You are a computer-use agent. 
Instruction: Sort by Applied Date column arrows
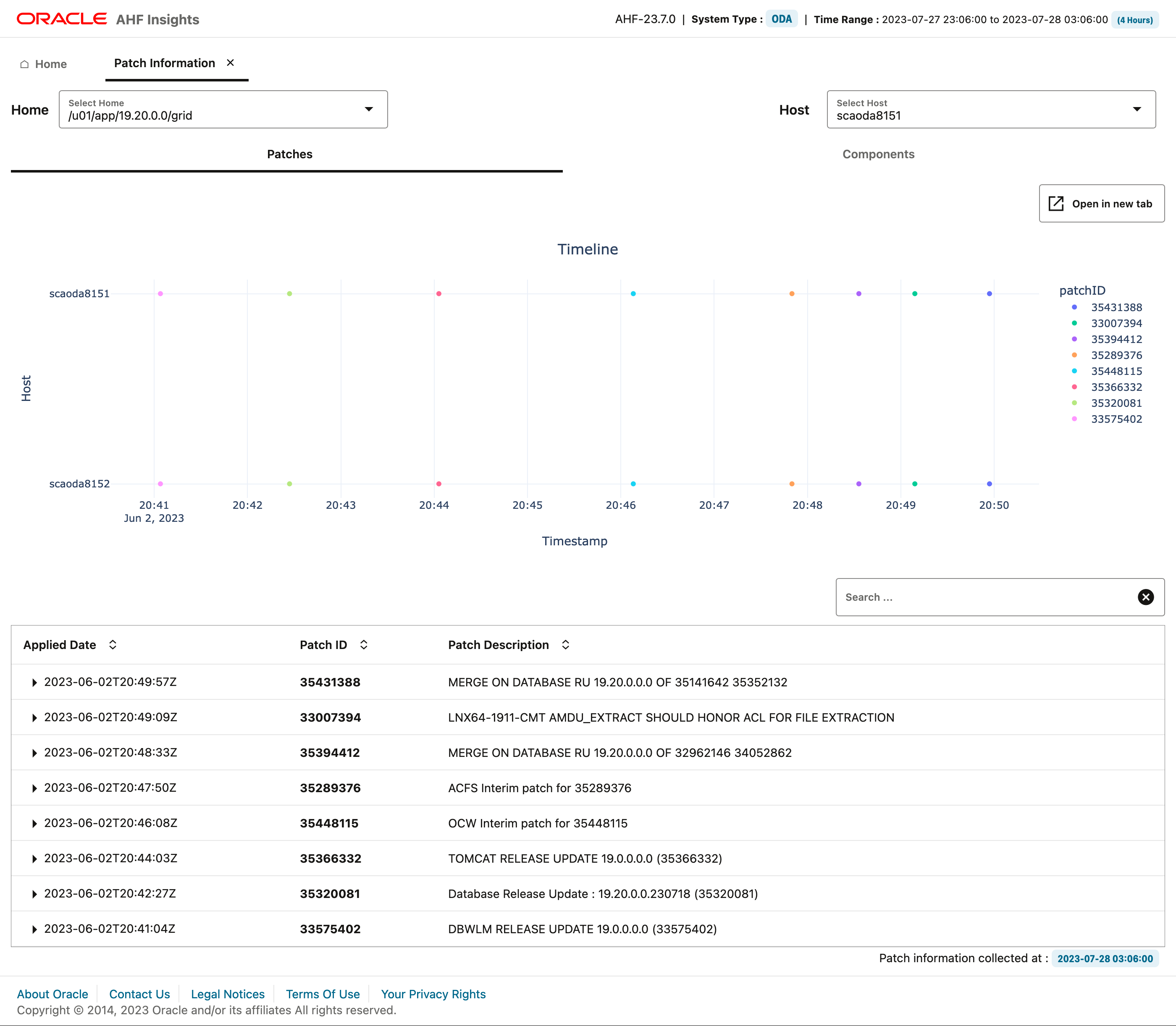pyautogui.click(x=113, y=645)
